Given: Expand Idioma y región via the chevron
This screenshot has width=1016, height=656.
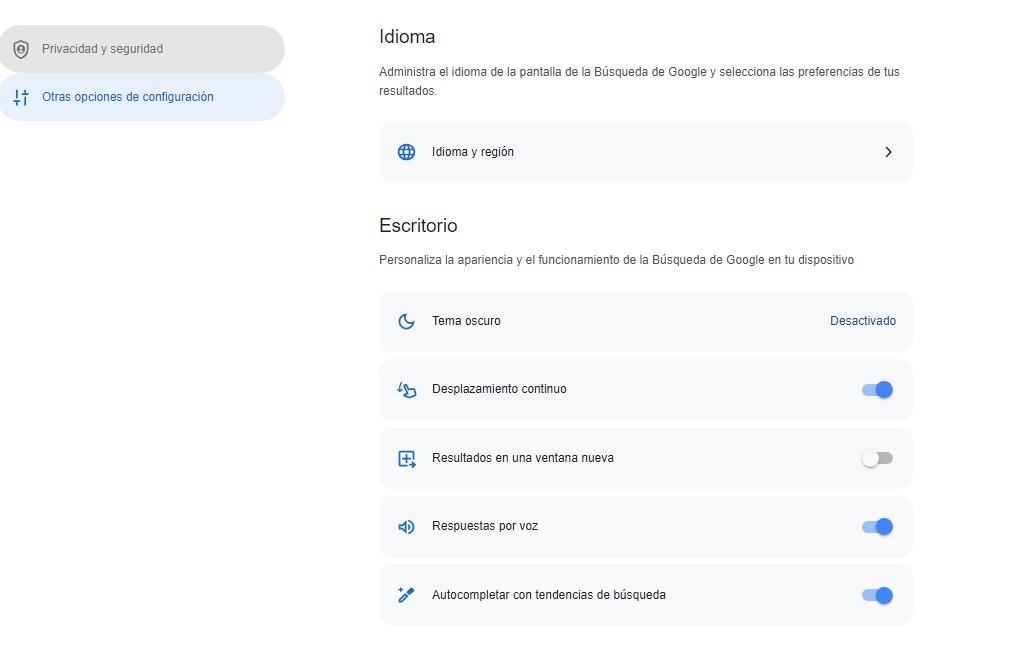Looking at the screenshot, I should pyautogui.click(x=888, y=152).
